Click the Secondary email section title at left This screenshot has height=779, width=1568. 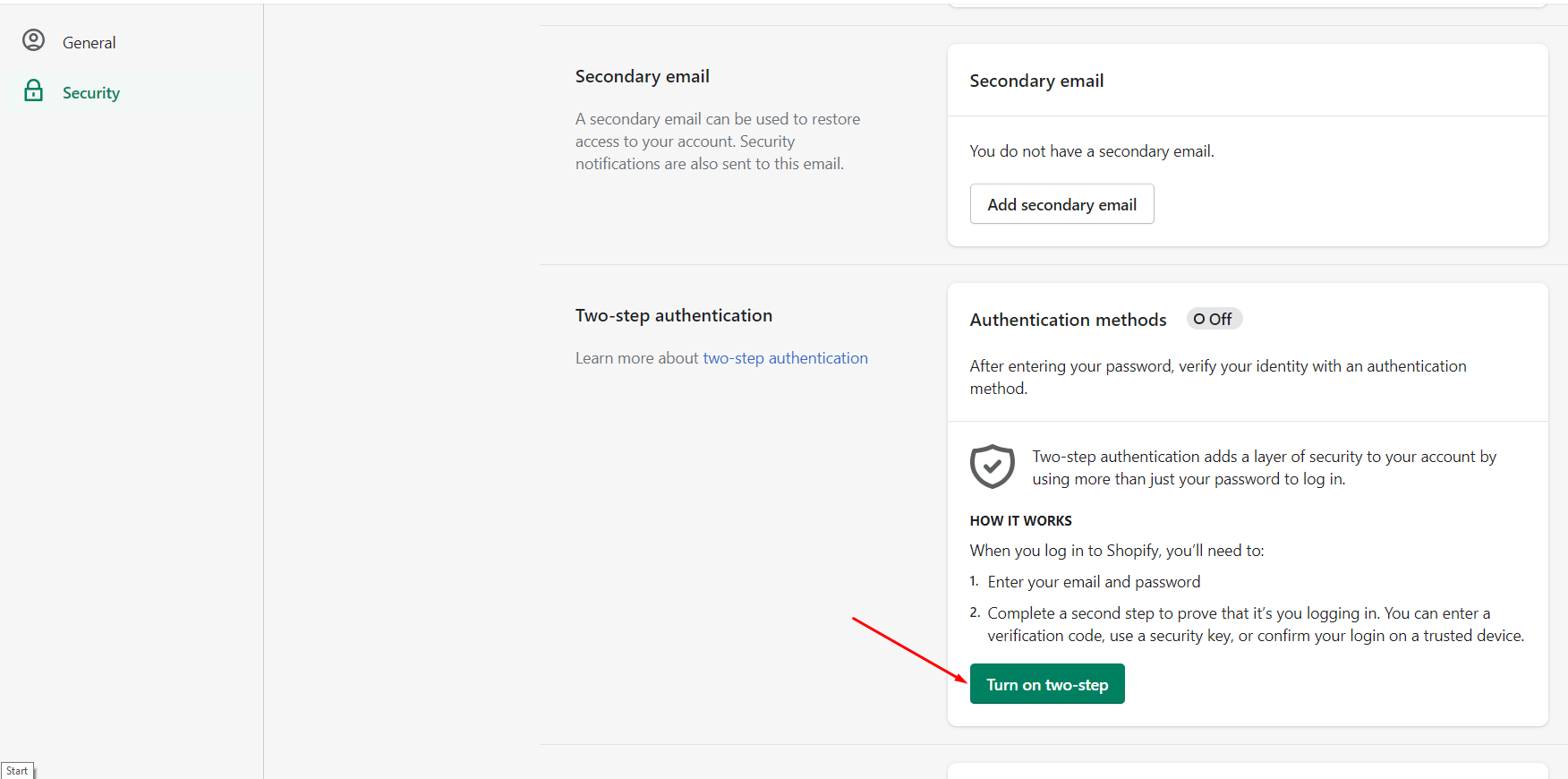[643, 76]
